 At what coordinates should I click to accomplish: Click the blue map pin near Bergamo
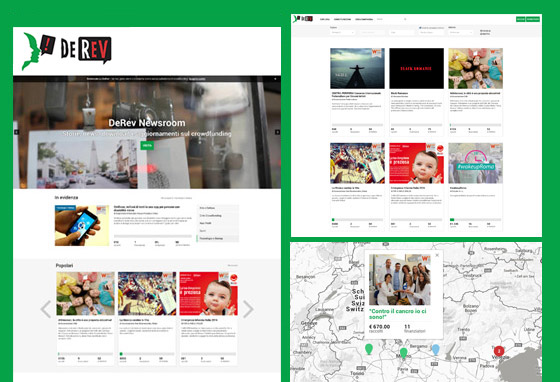pyautogui.click(x=435, y=349)
